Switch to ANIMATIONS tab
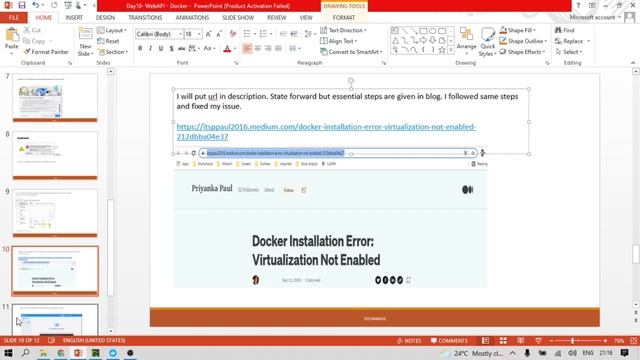 (192, 18)
